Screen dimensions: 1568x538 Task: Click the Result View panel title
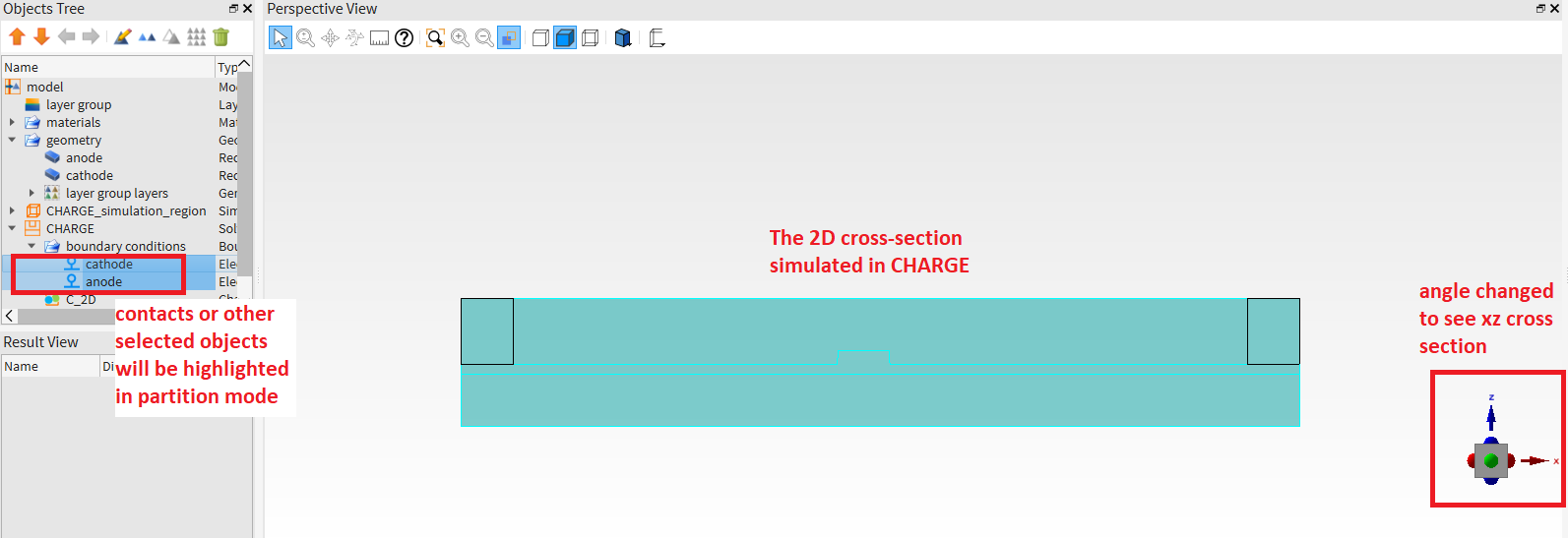(40, 342)
